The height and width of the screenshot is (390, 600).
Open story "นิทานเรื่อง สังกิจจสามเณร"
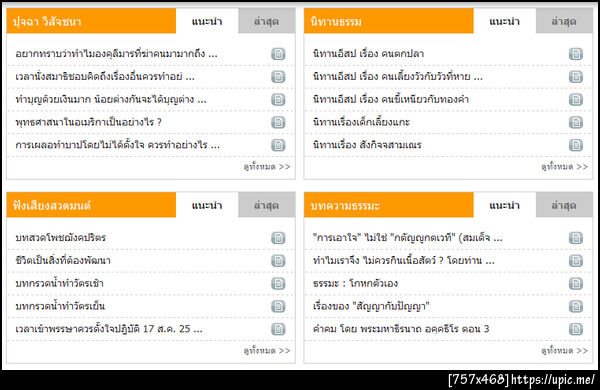[367, 145]
